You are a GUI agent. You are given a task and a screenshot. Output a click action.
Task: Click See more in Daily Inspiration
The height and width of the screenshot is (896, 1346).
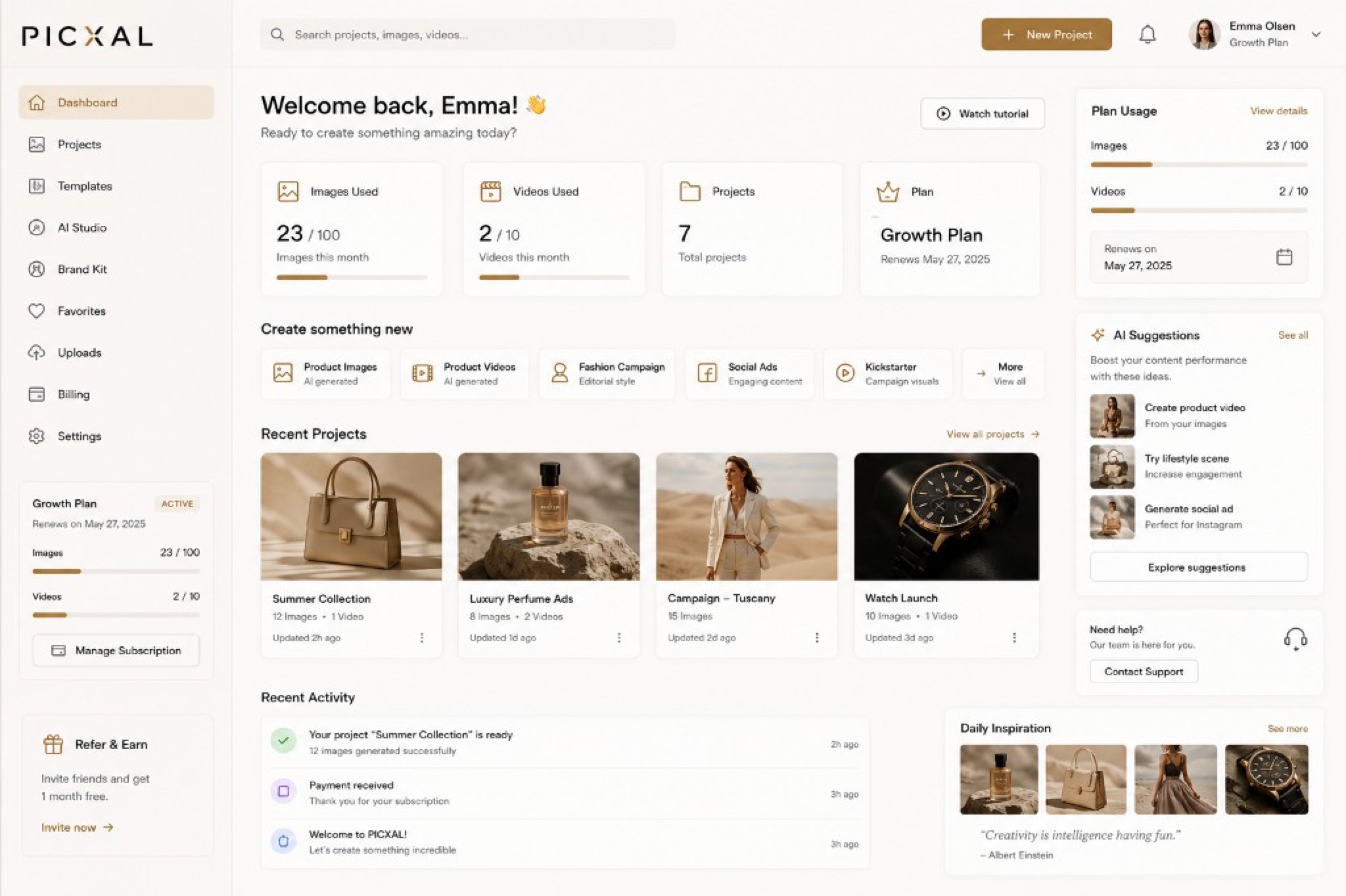point(1288,728)
